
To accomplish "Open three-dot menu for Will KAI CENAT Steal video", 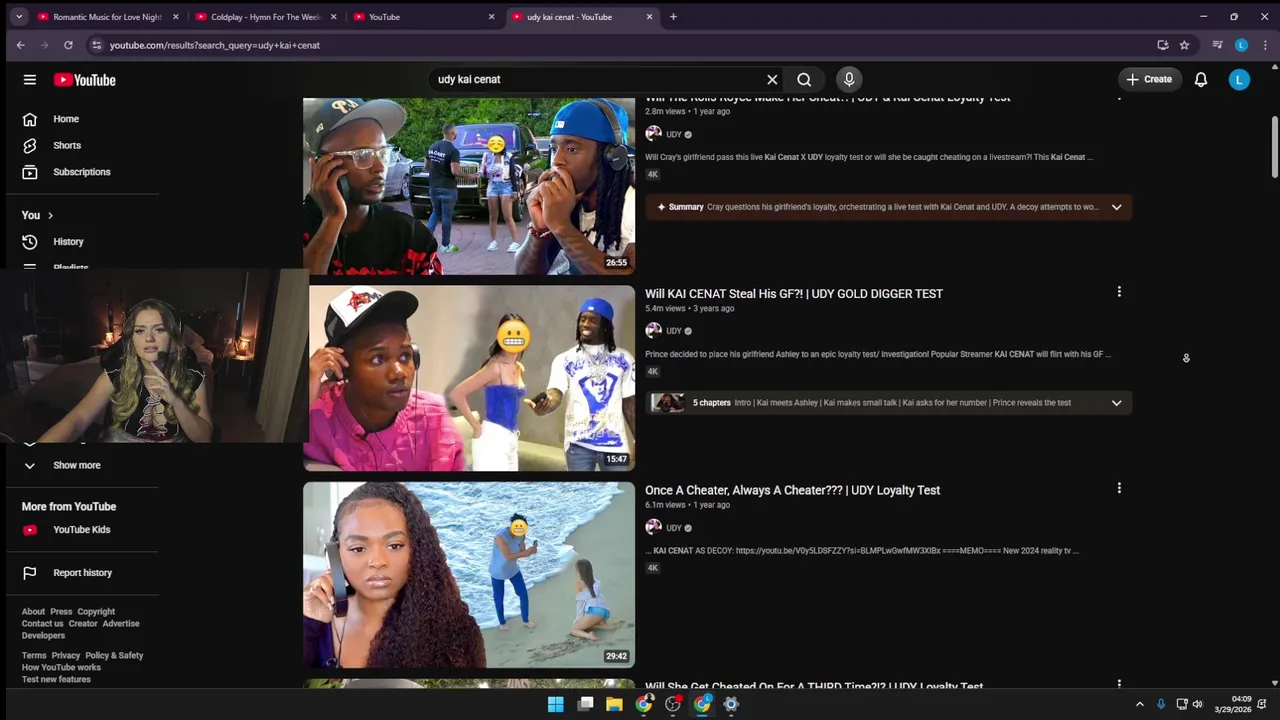I will [x=1119, y=292].
